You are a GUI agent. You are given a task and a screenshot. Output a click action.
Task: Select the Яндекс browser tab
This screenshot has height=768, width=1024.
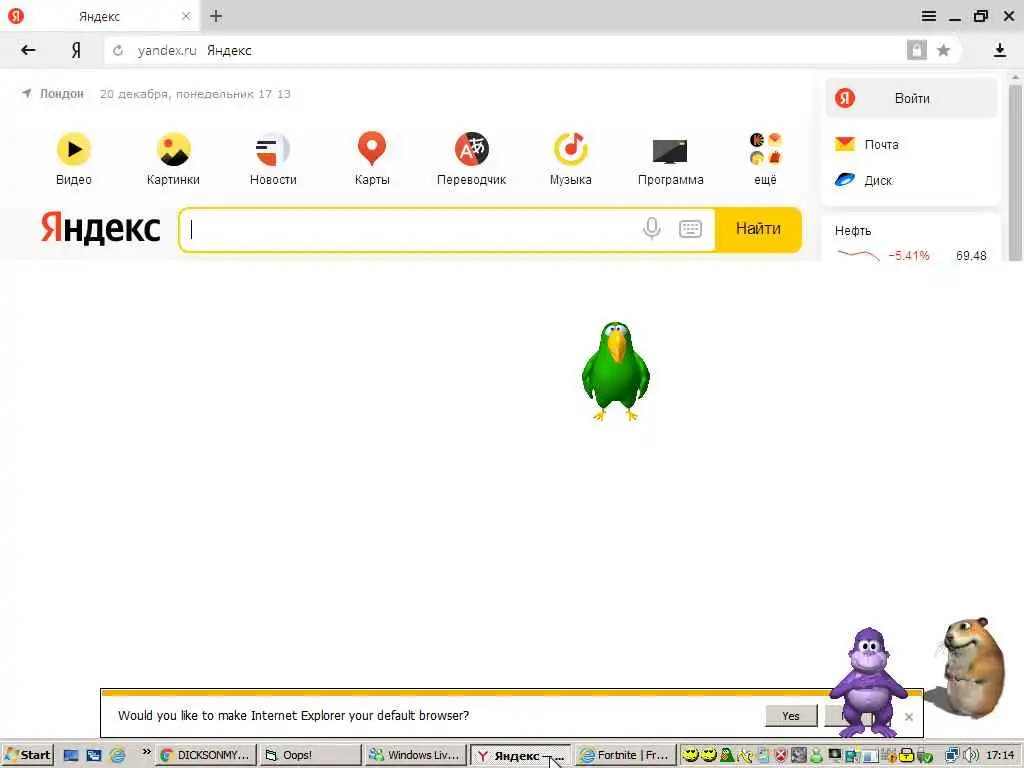(99, 16)
